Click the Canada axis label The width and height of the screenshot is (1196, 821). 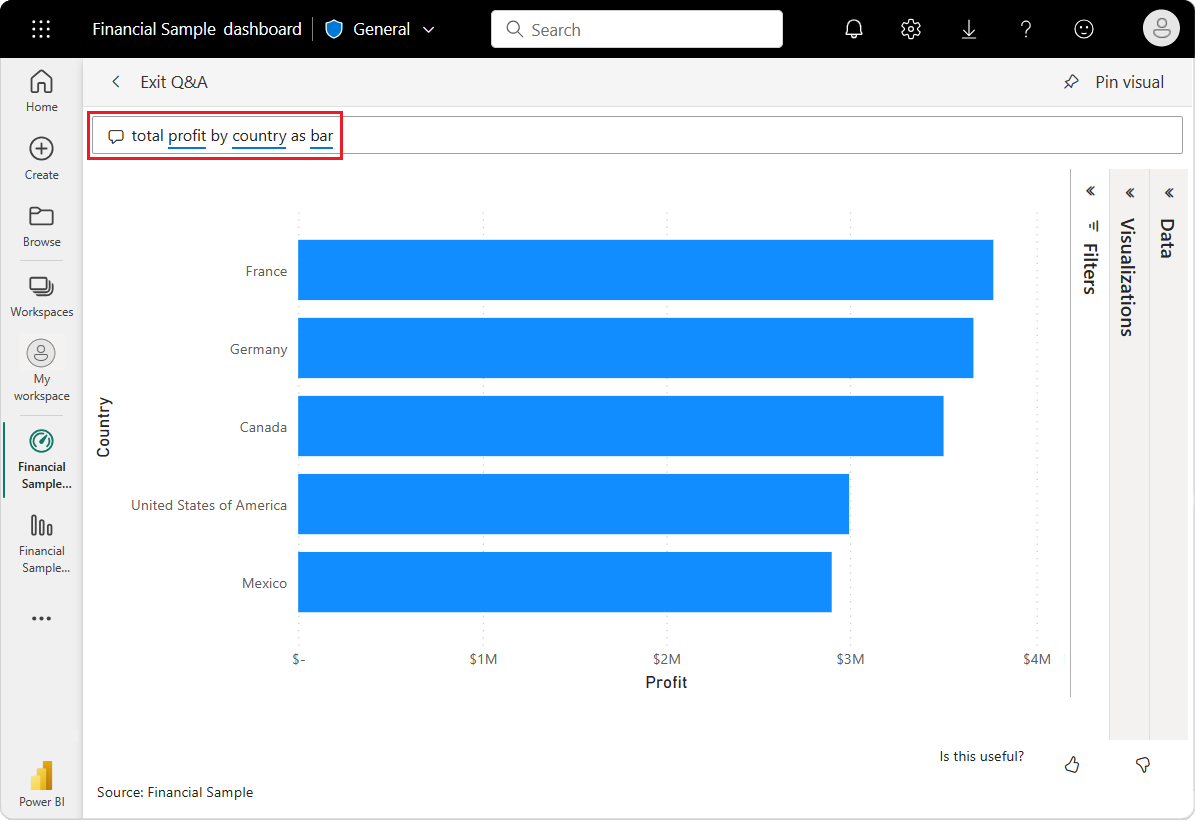coord(263,427)
